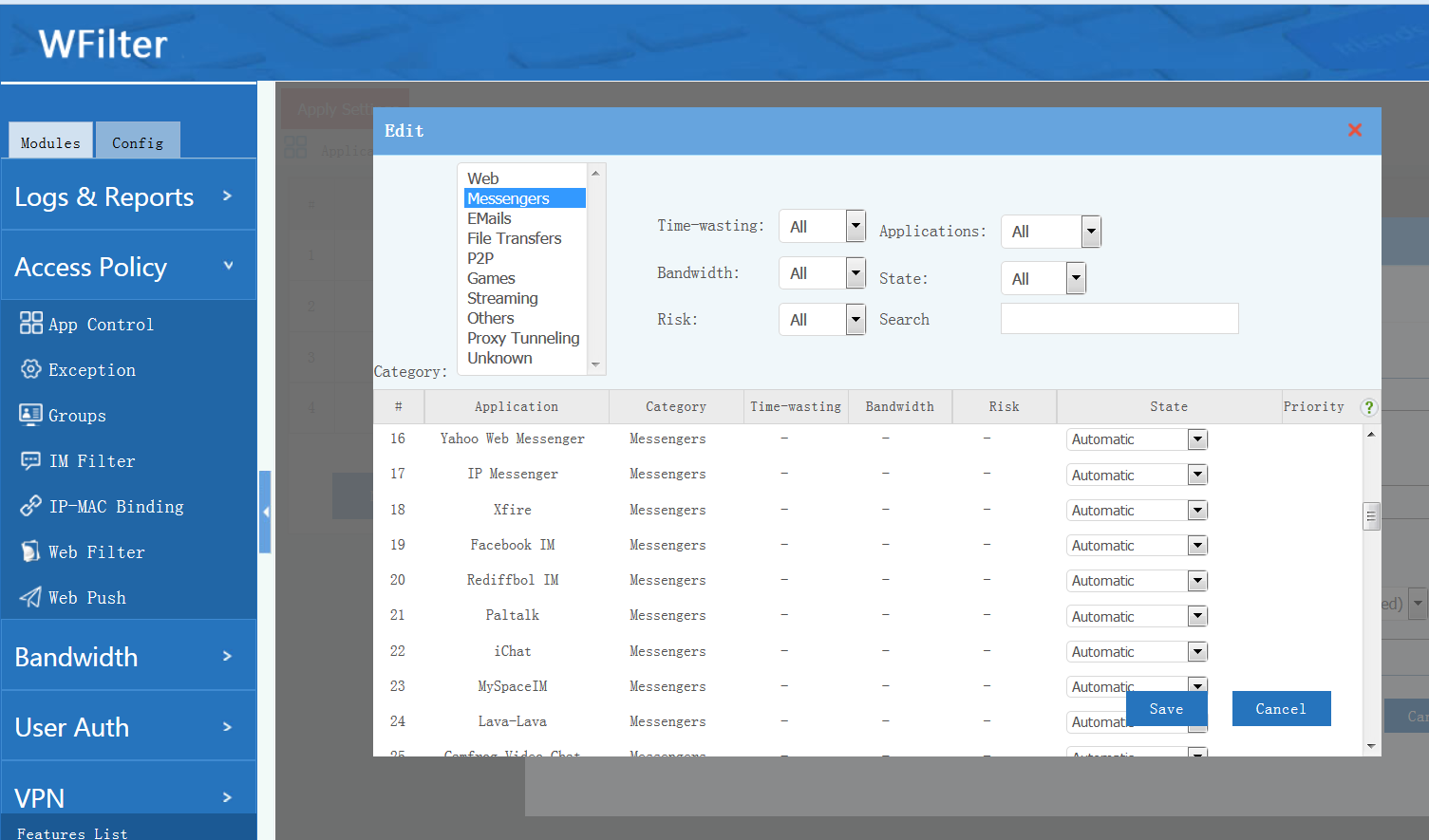Click the Exception gear icon
This screenshot has width=1429, height=840.
pyautogui.click(x=30, y=369)
